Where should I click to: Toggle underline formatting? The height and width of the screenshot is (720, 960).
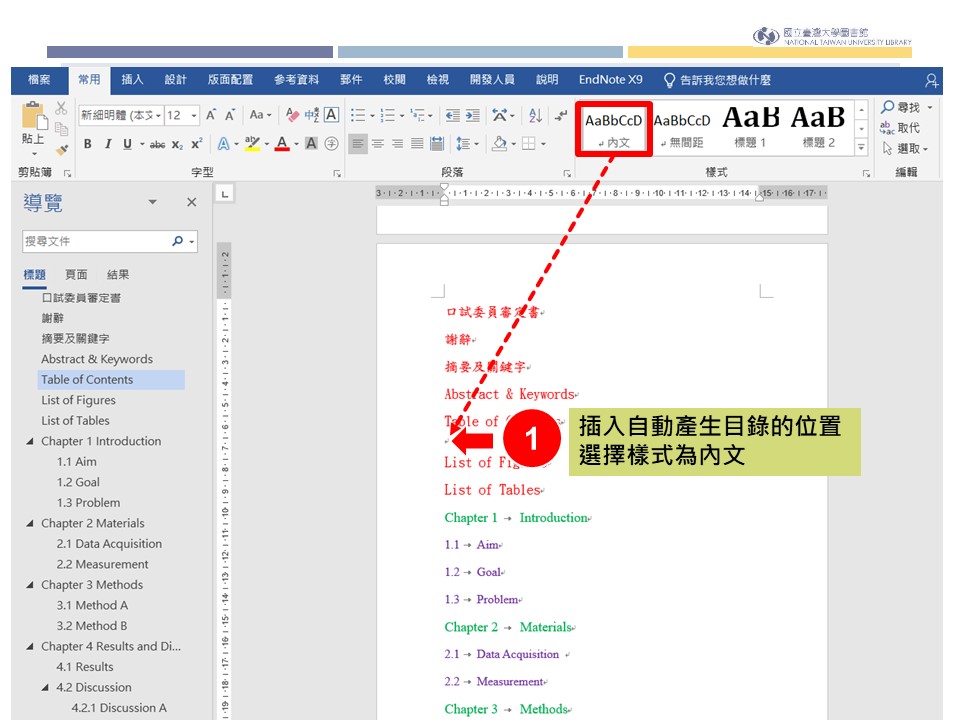pos(127,144)
